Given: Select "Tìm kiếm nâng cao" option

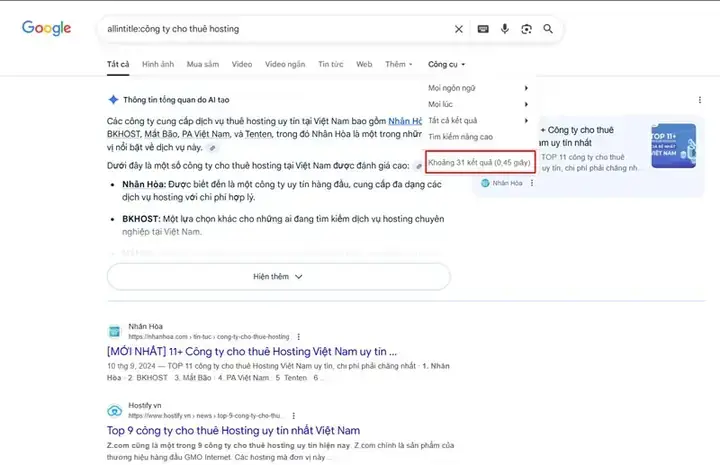Looking at the screenshot, I should 460,136.
